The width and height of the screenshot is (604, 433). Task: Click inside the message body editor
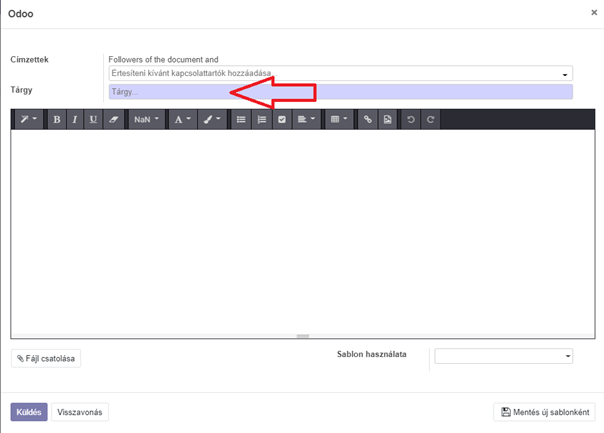pos(303,231)
